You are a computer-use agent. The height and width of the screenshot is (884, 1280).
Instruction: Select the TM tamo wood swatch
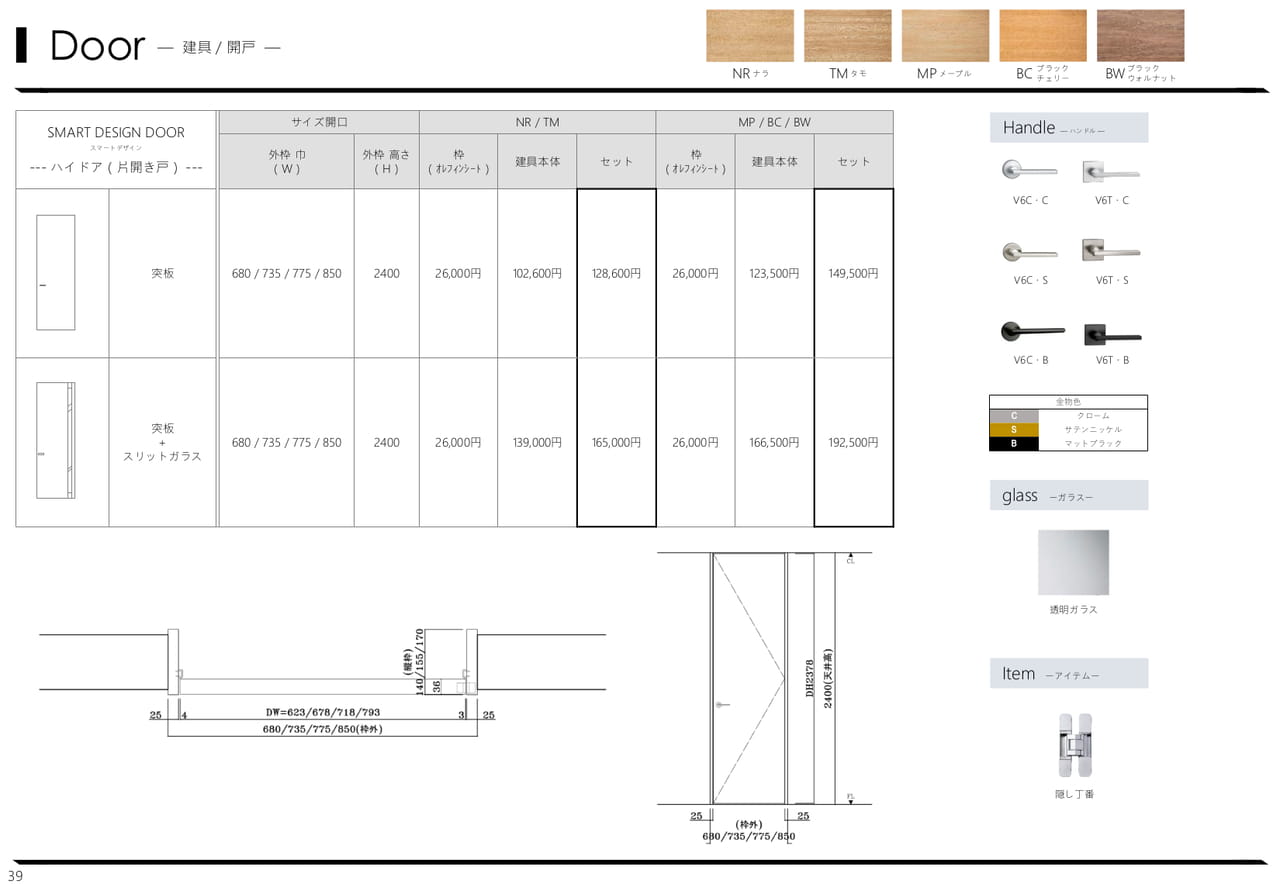847,36
